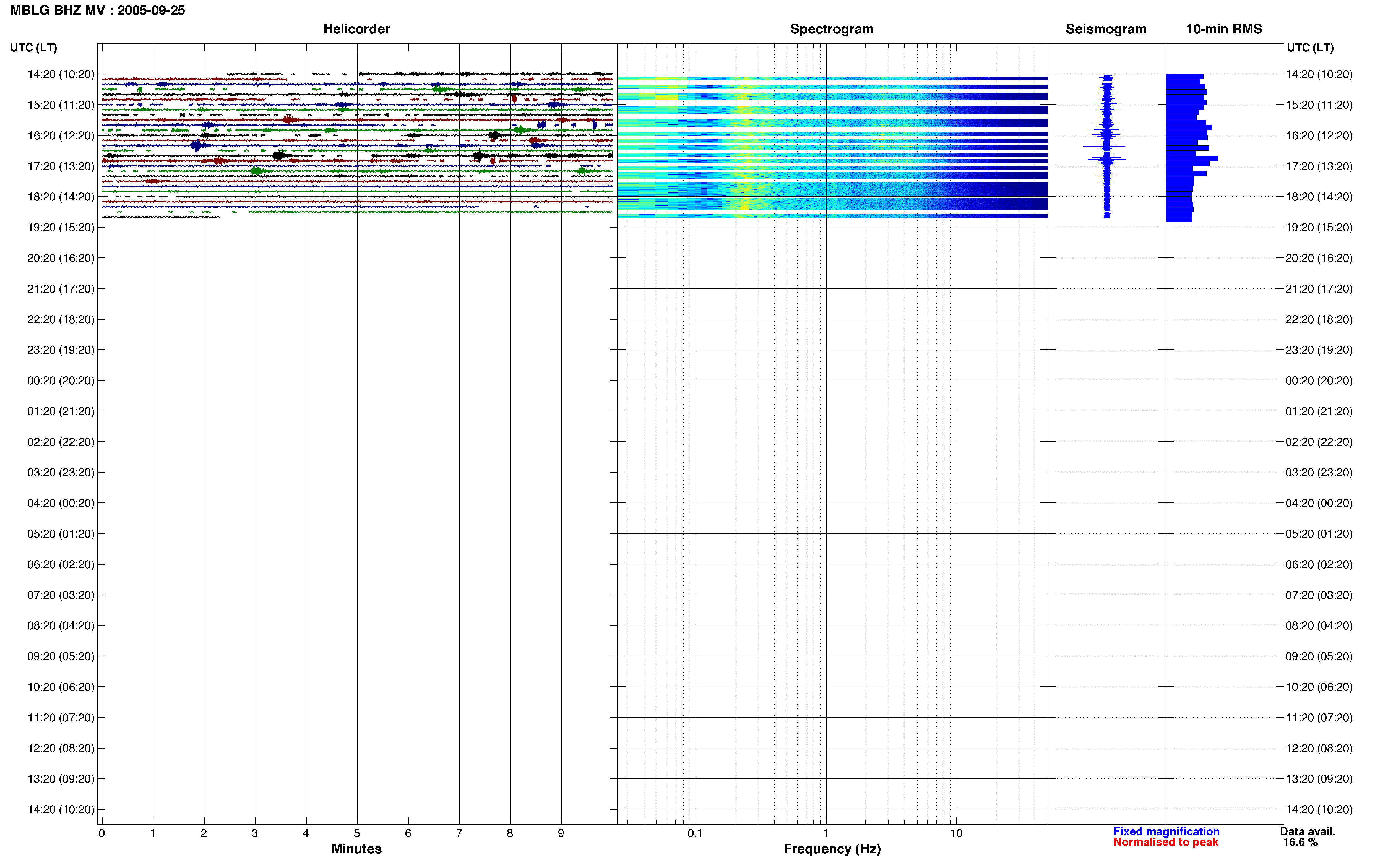The image size is (1388, 868).
Task: Select right time label 05:20 (01:20)
Action: tap(1319, 534)
